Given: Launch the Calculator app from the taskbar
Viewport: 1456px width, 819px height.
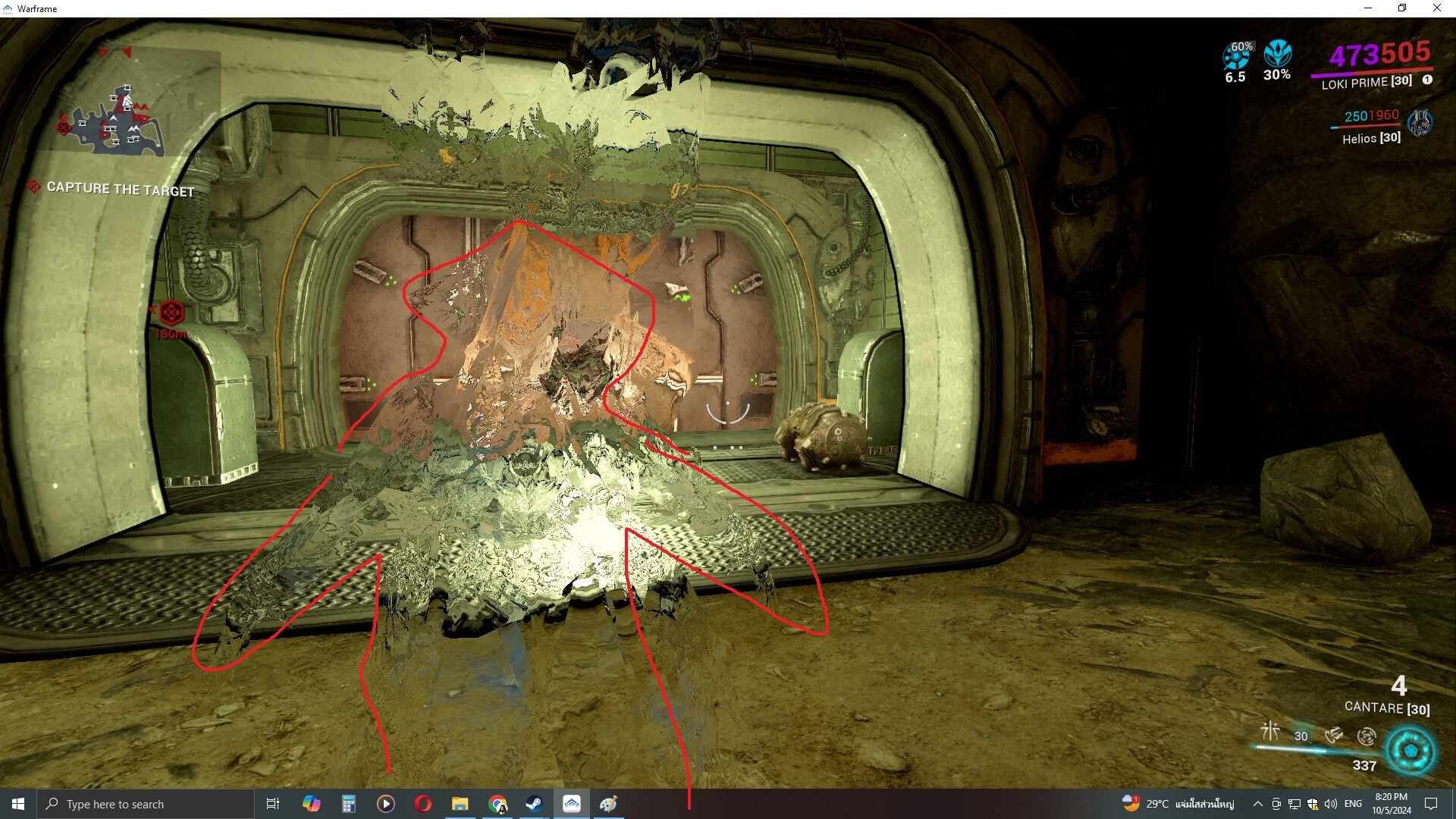Looking at the screenshot, I should (x=349, y=803).
